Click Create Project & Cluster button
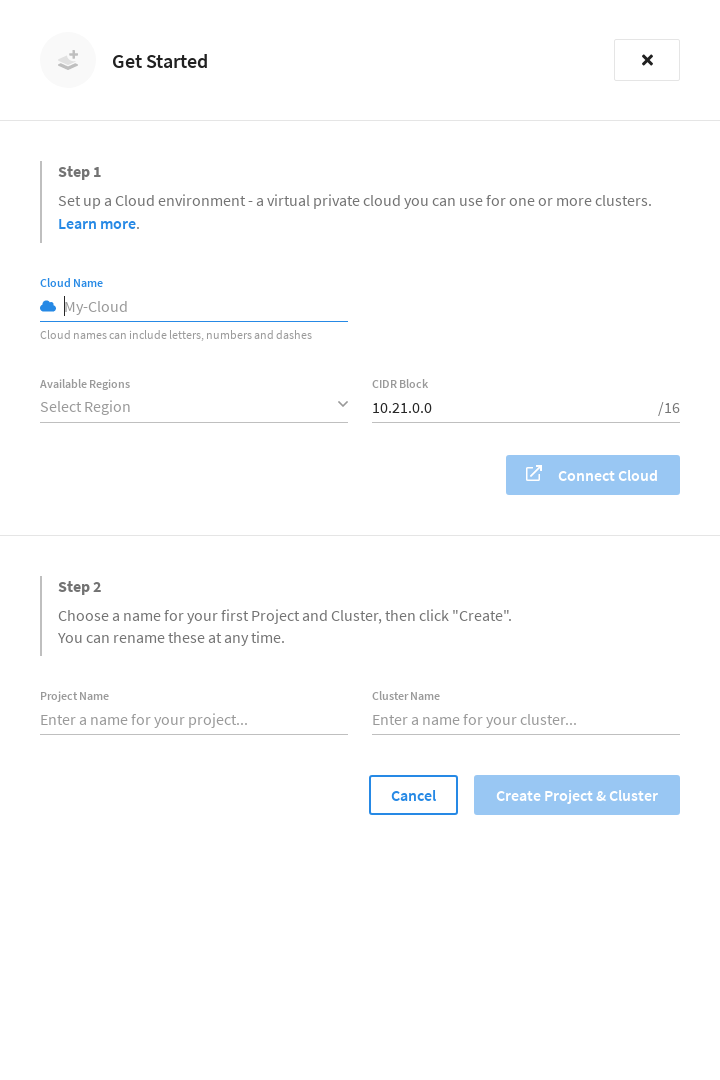 click(577, 795)
